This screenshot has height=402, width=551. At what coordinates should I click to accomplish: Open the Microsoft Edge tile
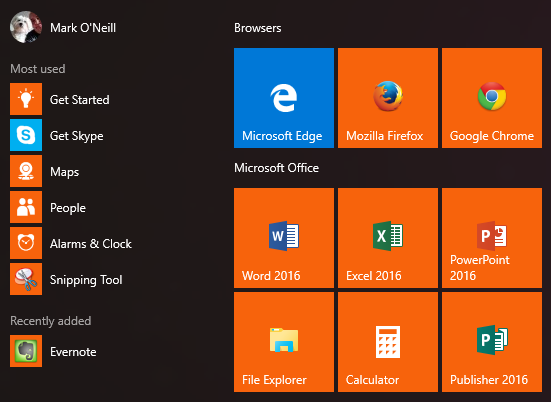click(x=284, y=98)
